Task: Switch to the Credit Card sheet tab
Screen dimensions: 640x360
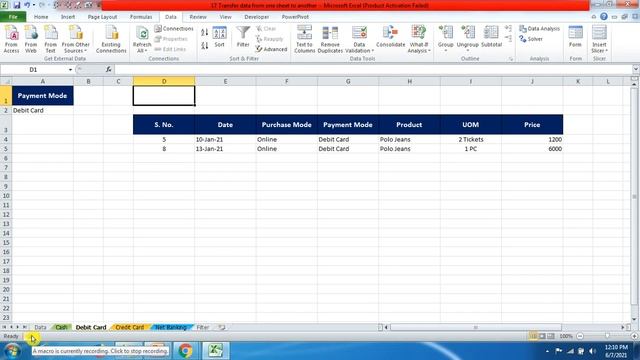Action: tap(129, 327)
